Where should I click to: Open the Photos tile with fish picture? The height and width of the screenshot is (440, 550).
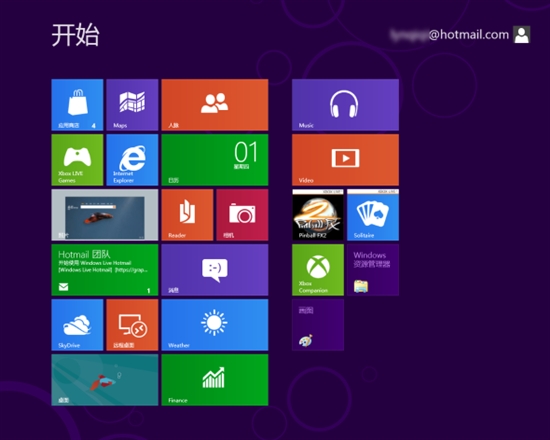coord(105,215)
